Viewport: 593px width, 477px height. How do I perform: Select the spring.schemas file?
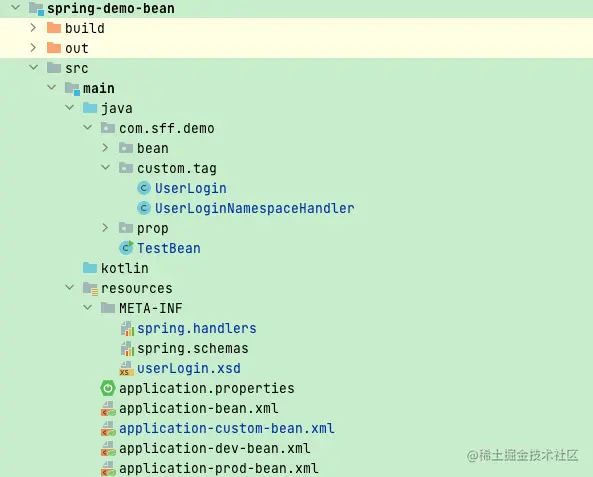192,348
